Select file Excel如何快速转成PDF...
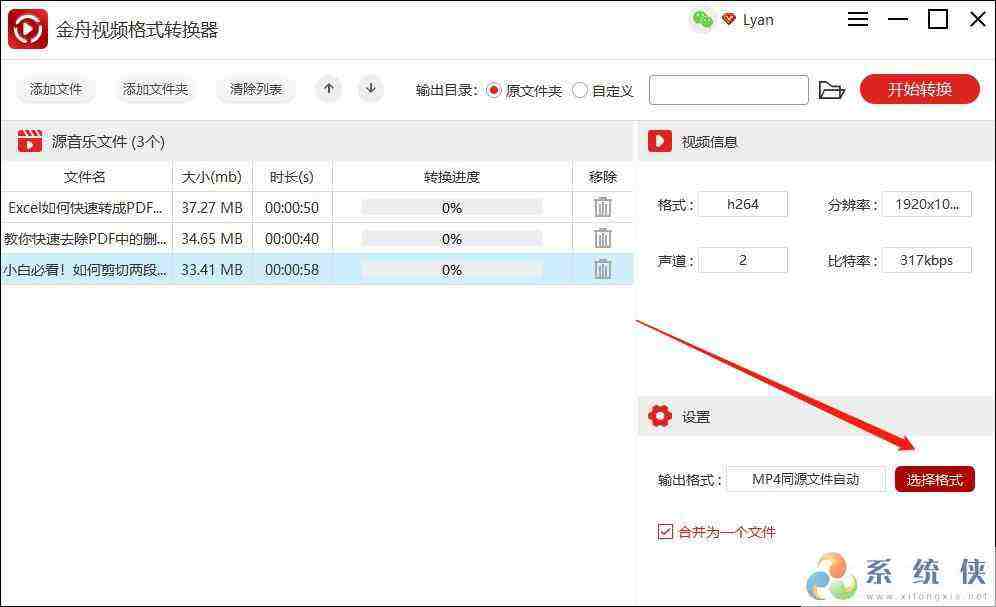 point(85,208)
